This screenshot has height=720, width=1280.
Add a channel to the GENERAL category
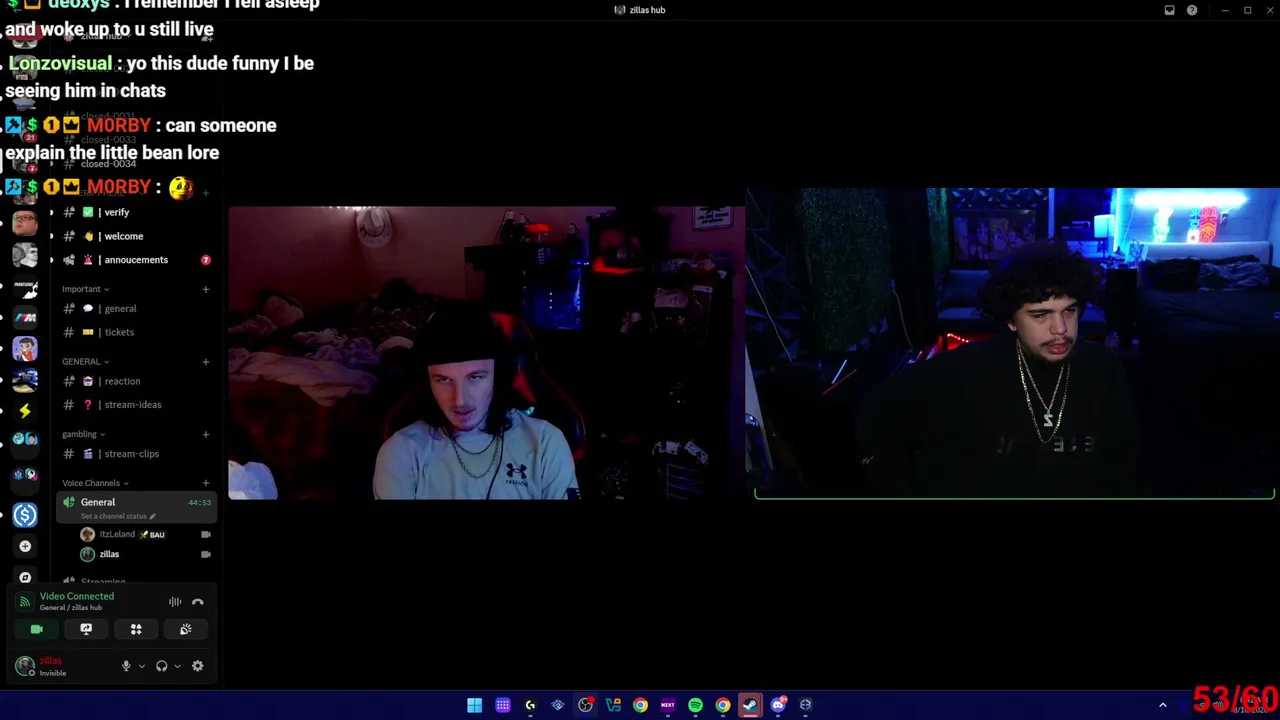206,361
